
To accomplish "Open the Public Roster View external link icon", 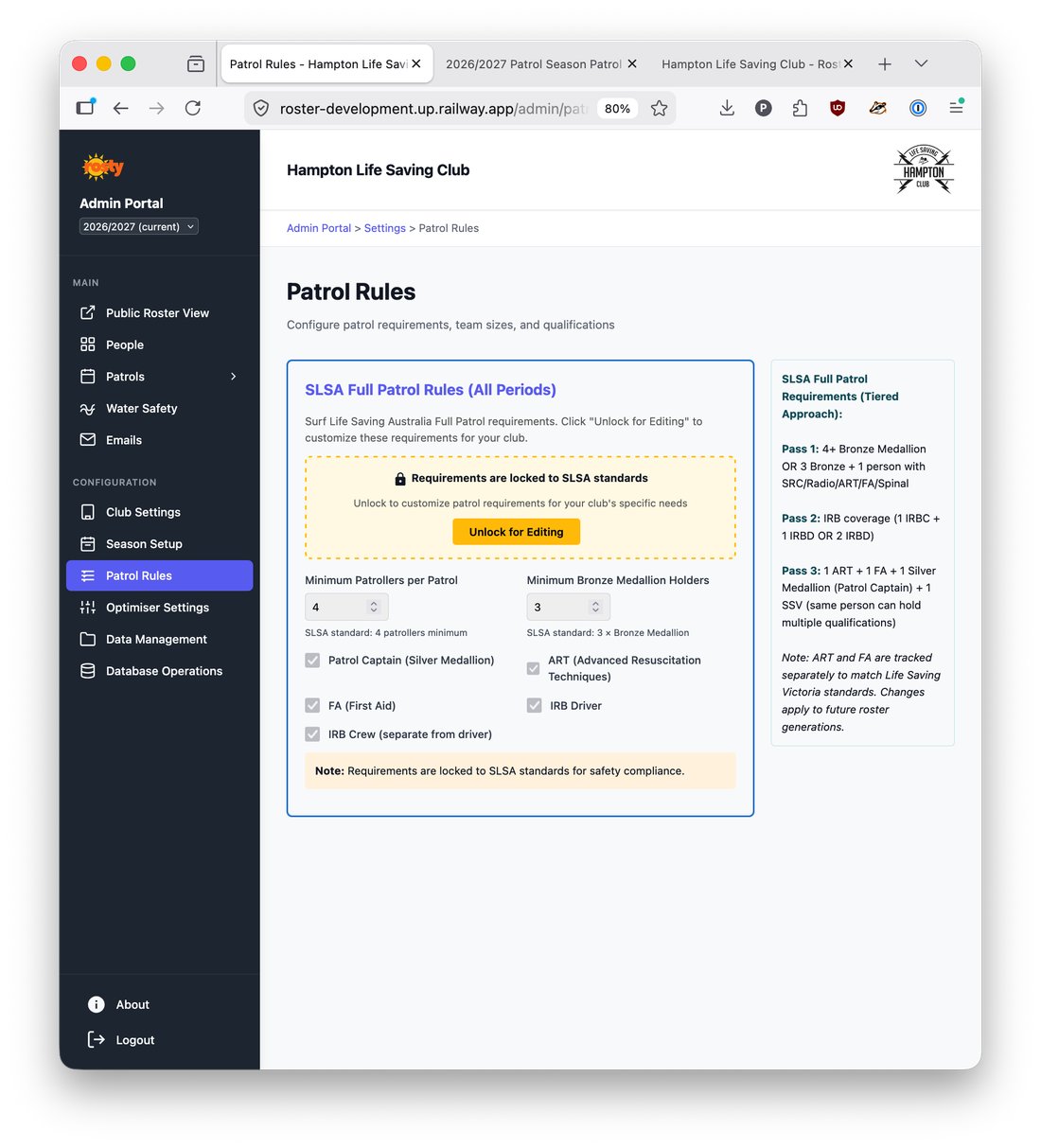I will (x=88, y=312).
